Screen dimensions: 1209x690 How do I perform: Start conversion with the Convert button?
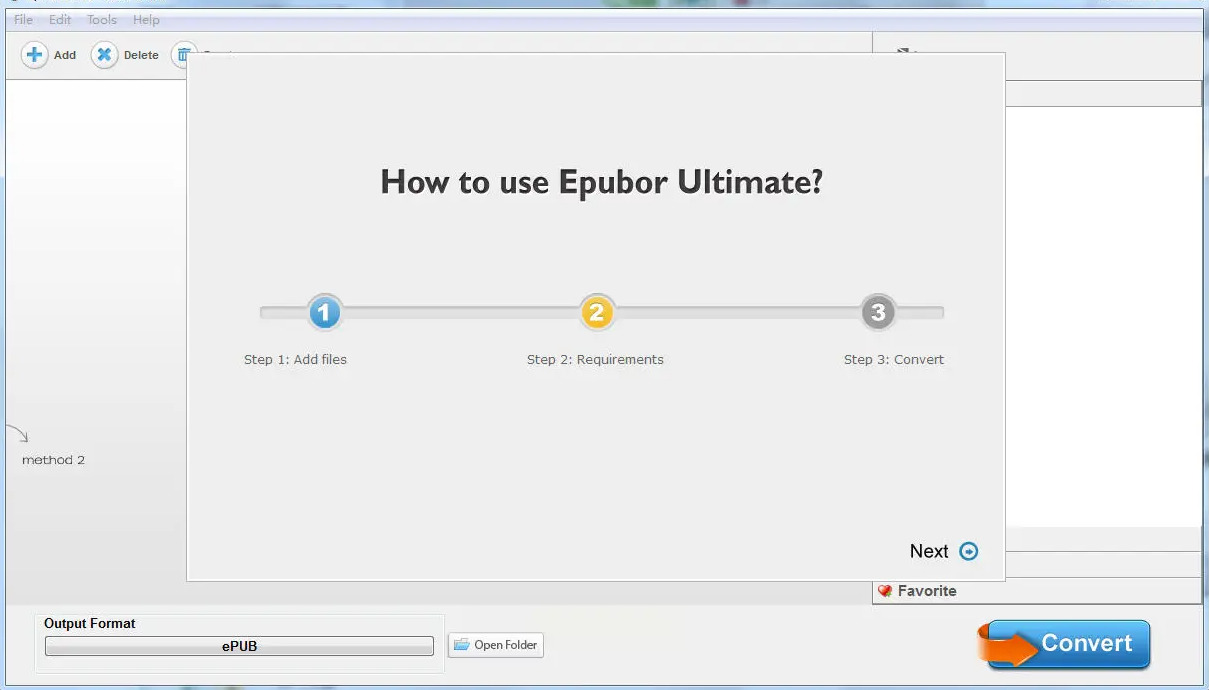tap(1064, 644)
